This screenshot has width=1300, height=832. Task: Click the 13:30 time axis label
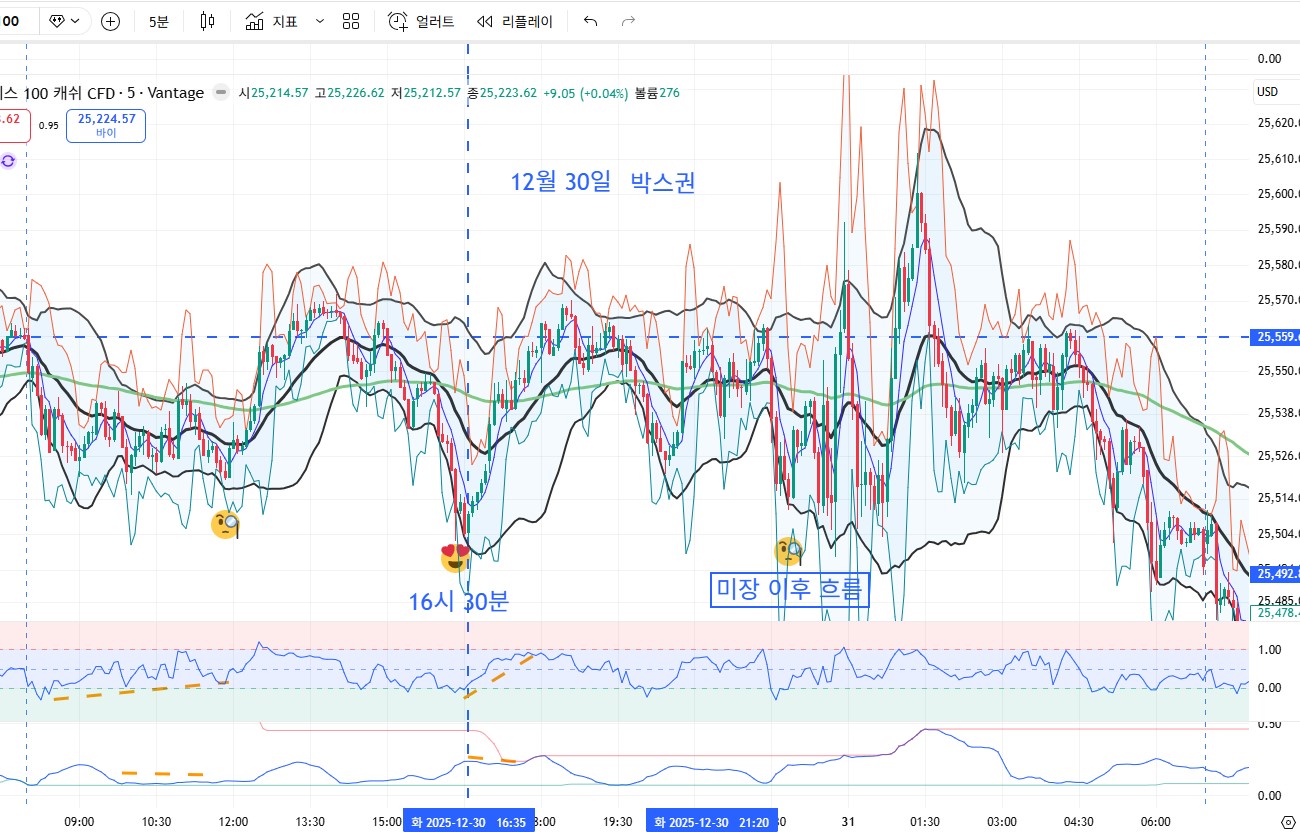tap(310, 822)
